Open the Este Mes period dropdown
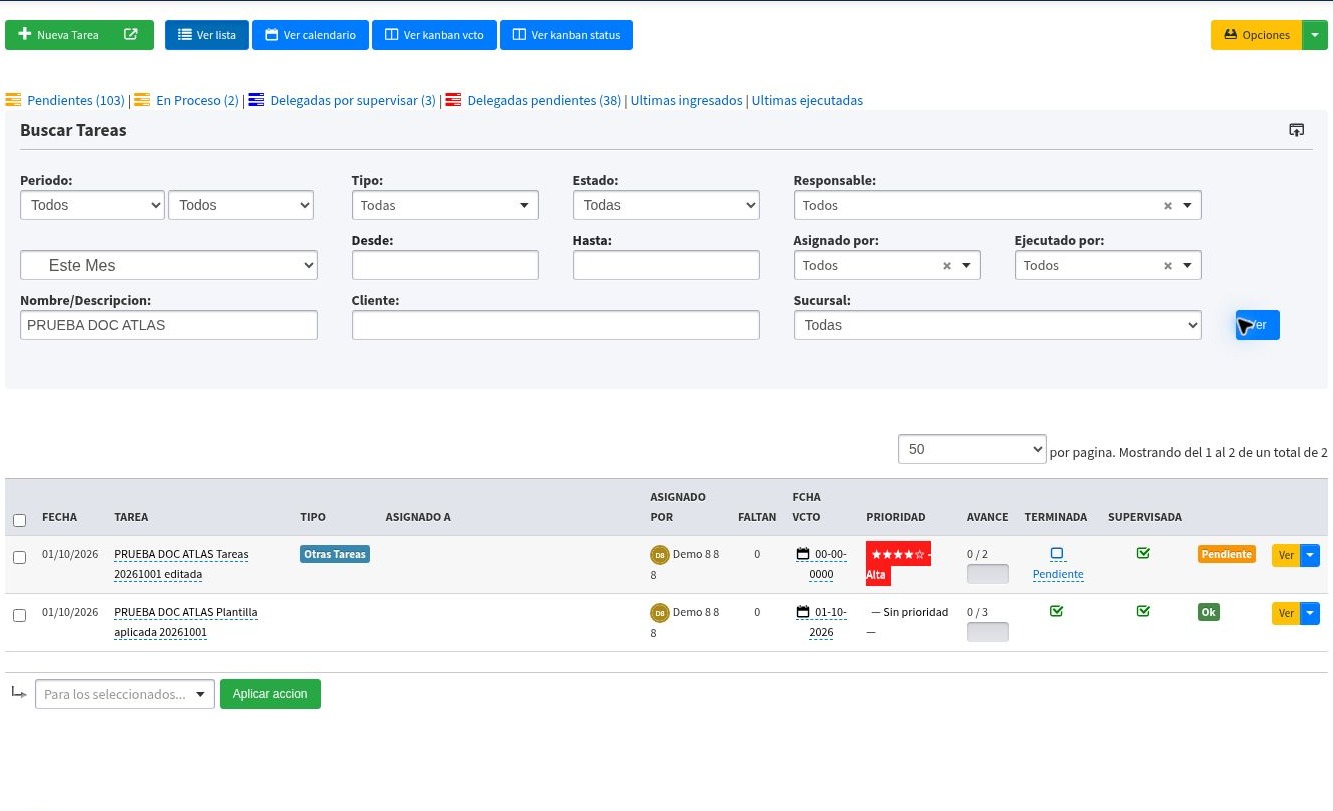 pyautogui.click(x=169, y=265)
